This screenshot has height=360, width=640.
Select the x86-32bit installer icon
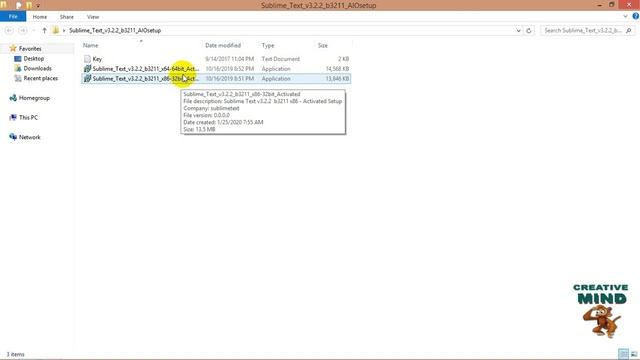pyautogui.click(x=87, y=78)
